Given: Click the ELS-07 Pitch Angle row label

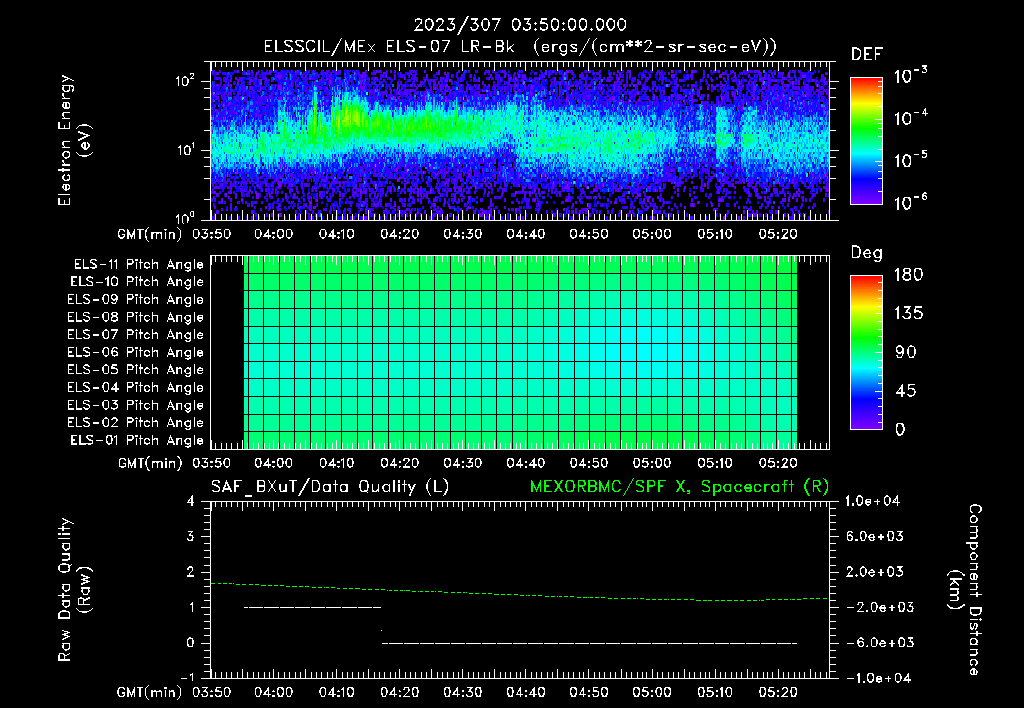Looking at the screenshot, I should coord(135,334).
